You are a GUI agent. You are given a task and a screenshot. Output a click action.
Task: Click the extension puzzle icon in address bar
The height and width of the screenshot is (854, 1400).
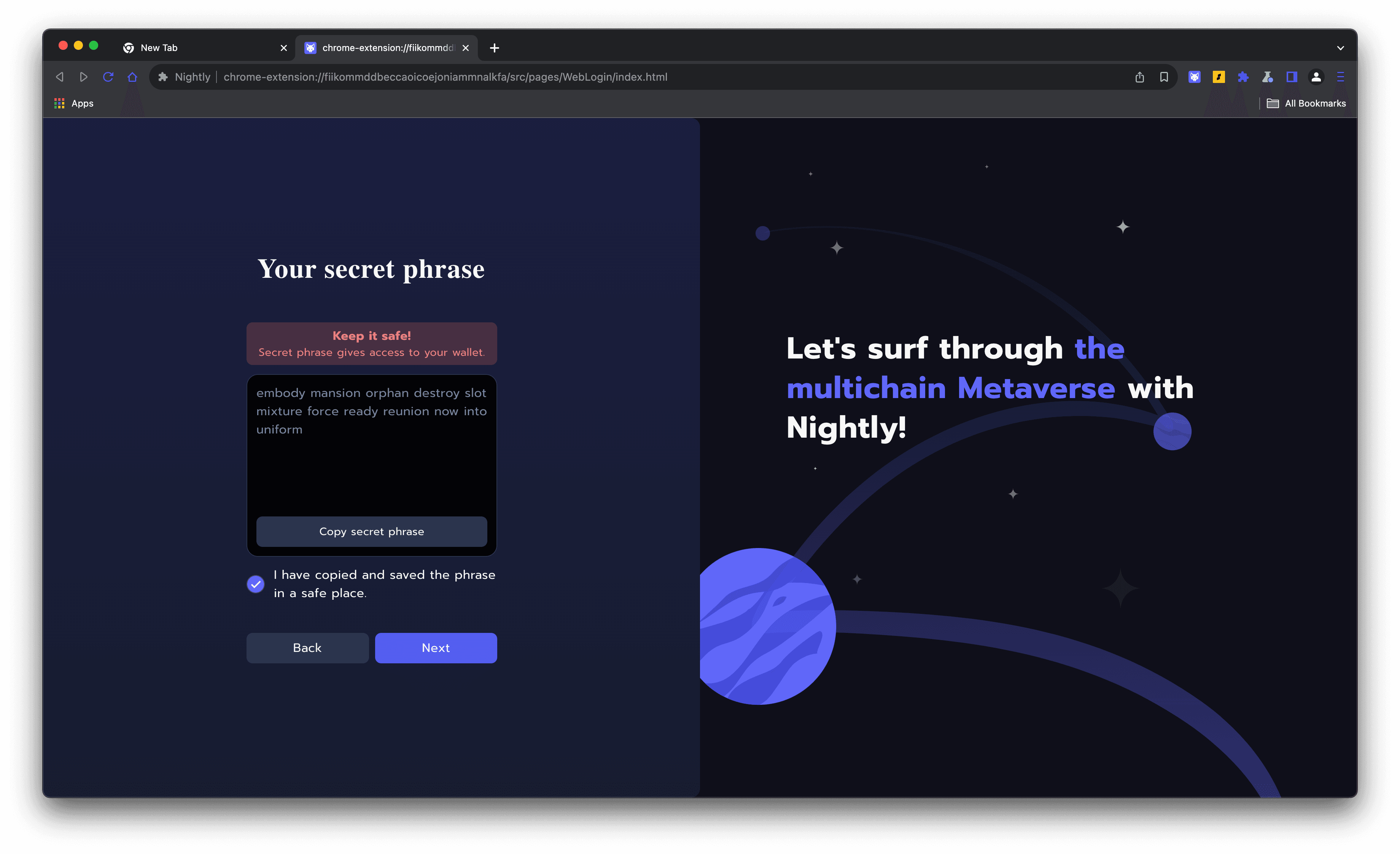163,77
